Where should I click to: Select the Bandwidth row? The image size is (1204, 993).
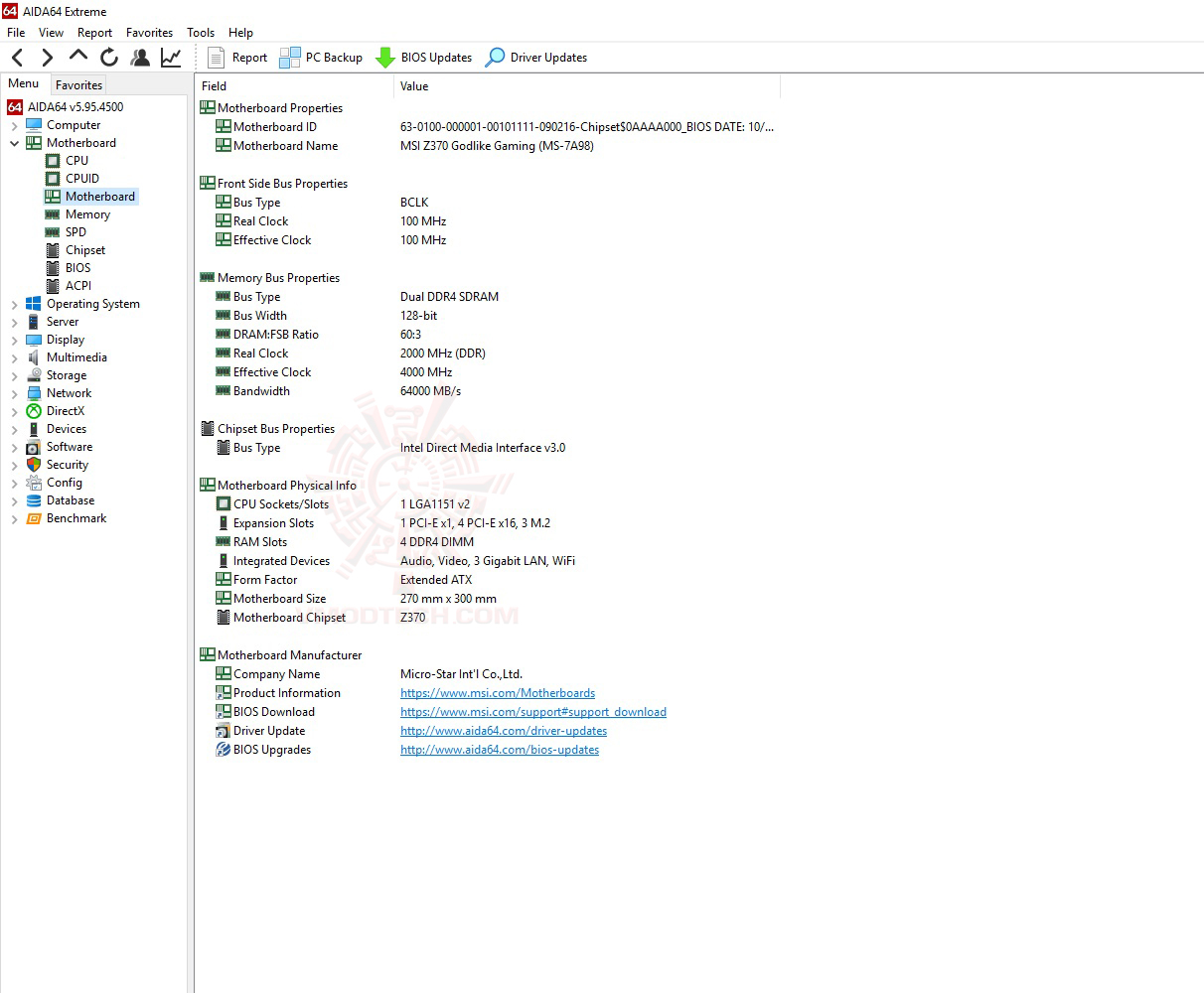click(487, 391)
